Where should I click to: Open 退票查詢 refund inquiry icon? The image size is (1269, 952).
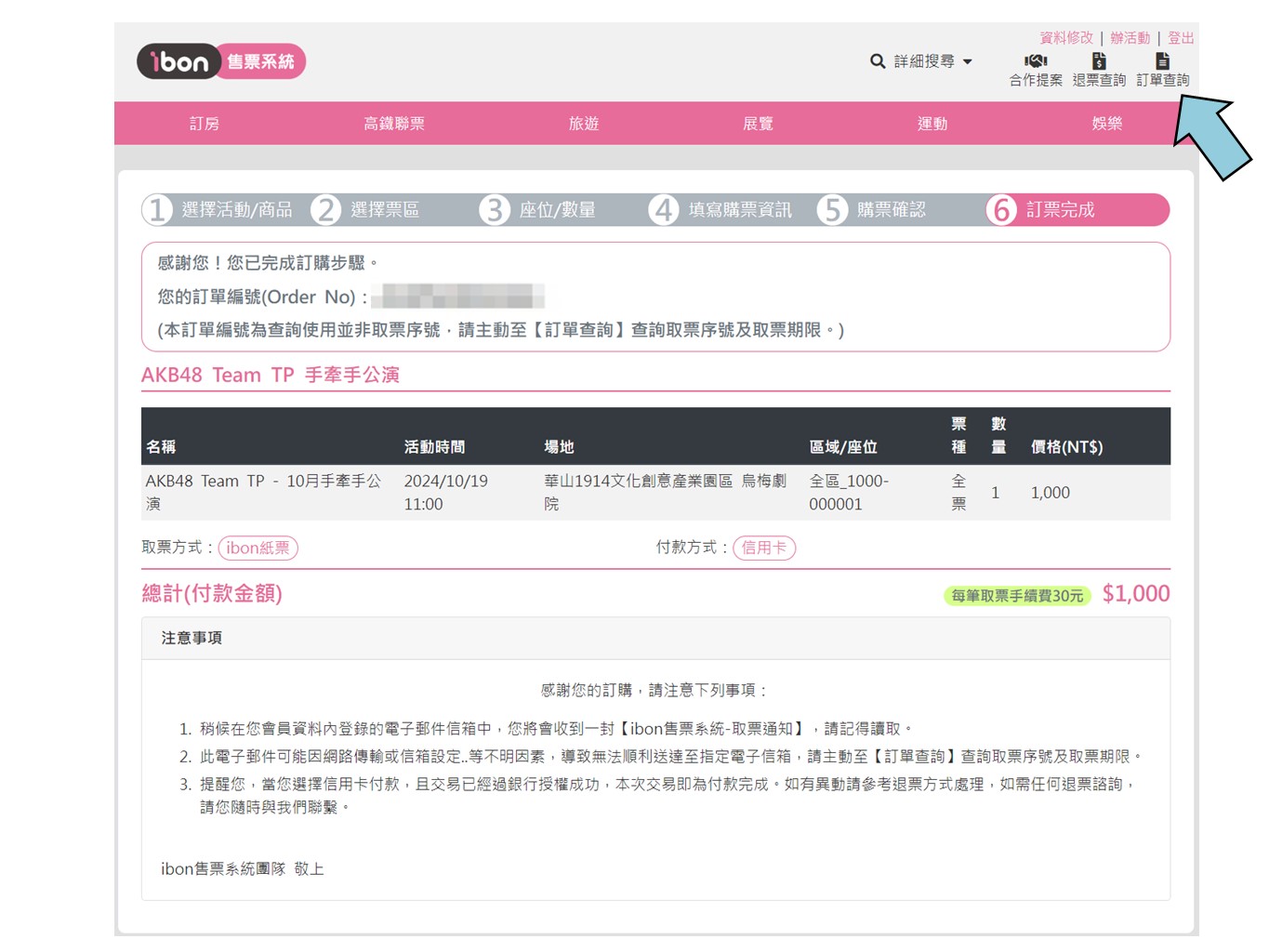point(1099,61)
